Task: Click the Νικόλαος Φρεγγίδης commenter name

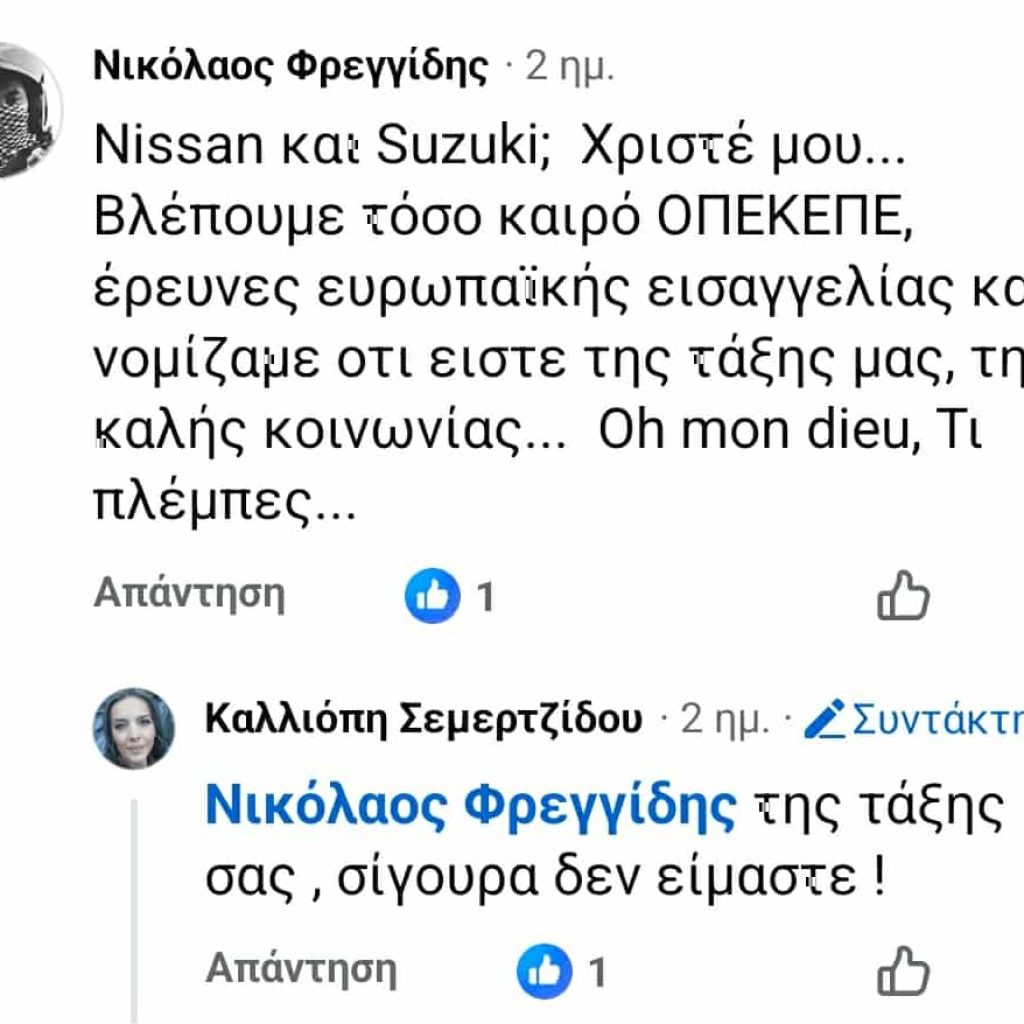Action: coord(290,68)
